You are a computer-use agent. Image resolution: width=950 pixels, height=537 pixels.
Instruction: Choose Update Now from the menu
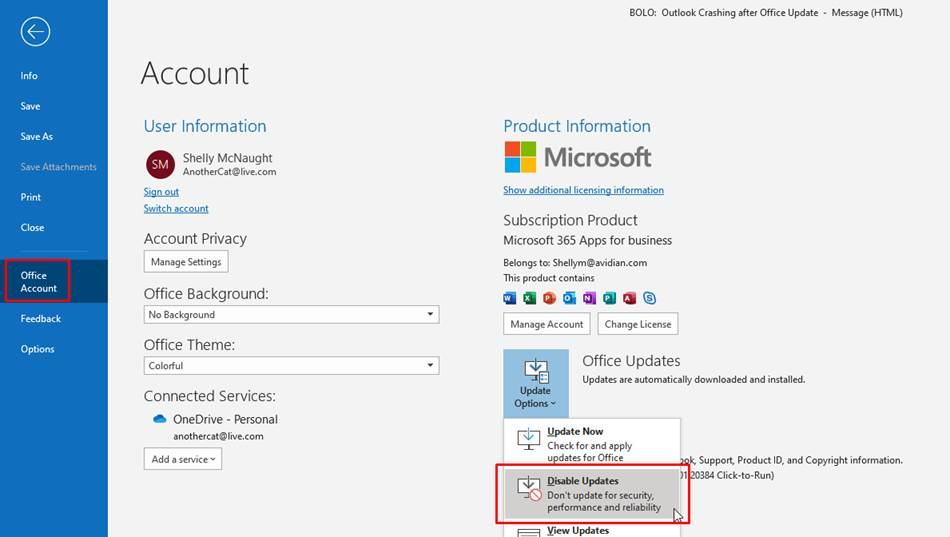pyautogui.click(x=591, y=444)
